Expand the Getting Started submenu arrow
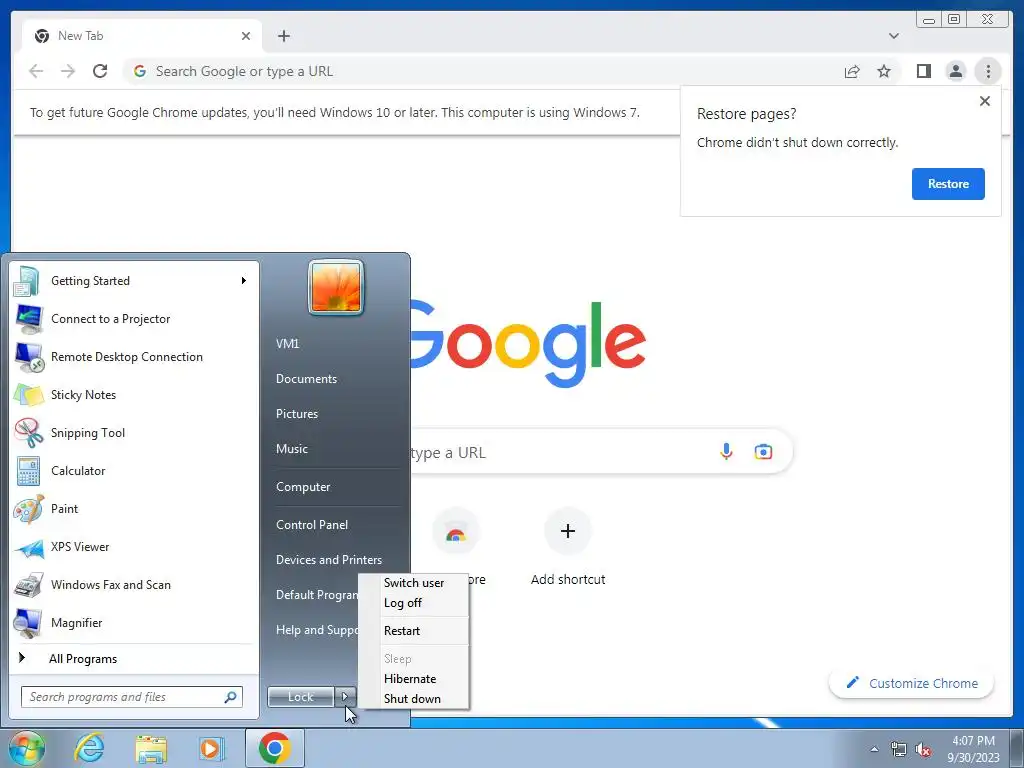The height and width of the screenshot is (768, 1024). pyautogui.click(x=244, y=281)
